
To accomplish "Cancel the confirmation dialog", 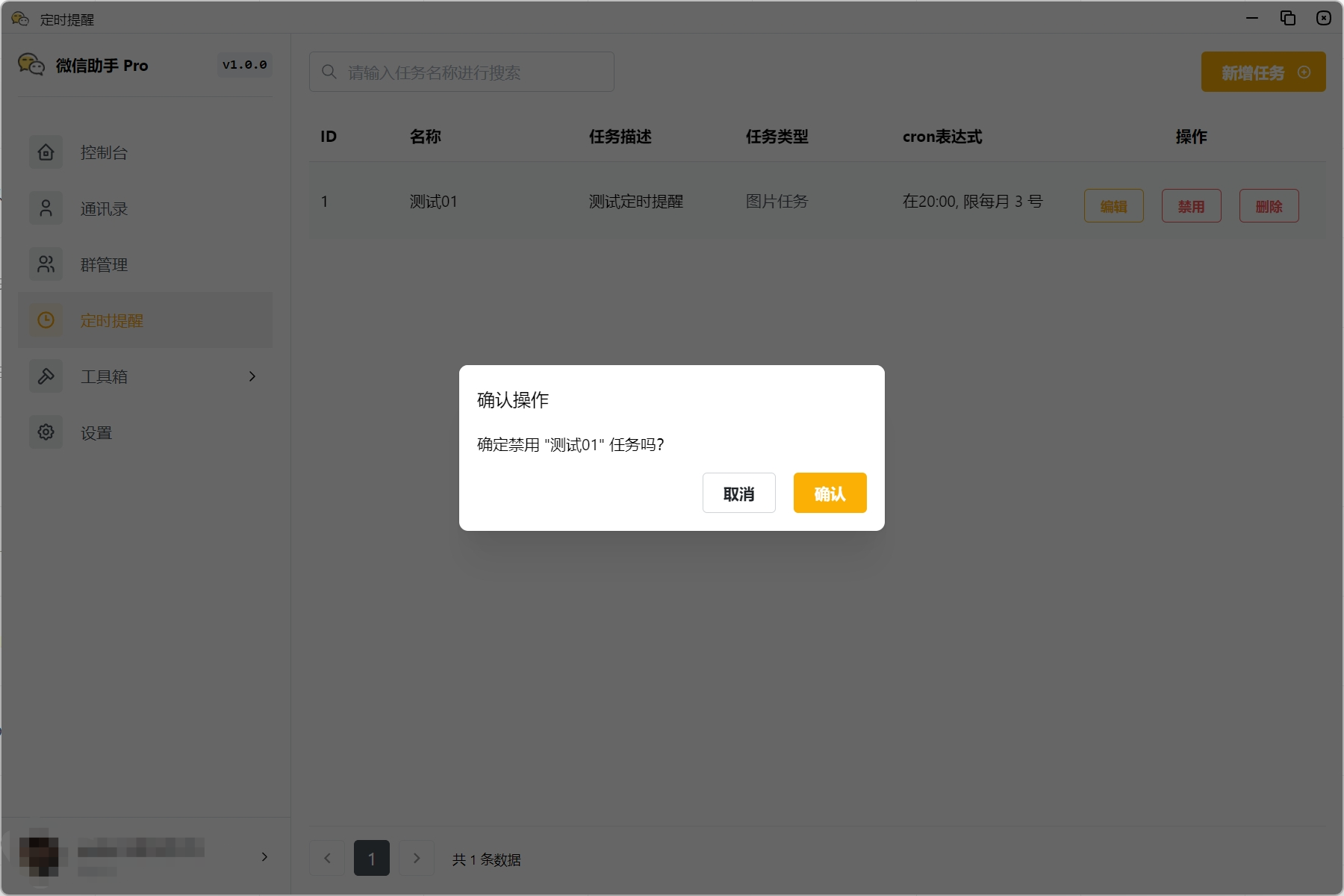I will pyautogui.click(x=738, y=493).
